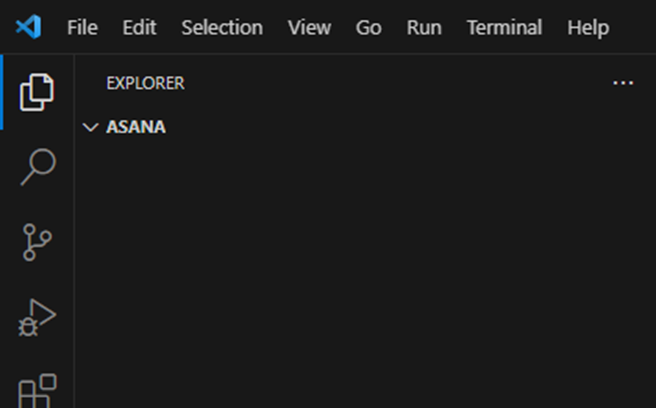Open the View menu
Screen dimensions: 656x408
point(309,27)
